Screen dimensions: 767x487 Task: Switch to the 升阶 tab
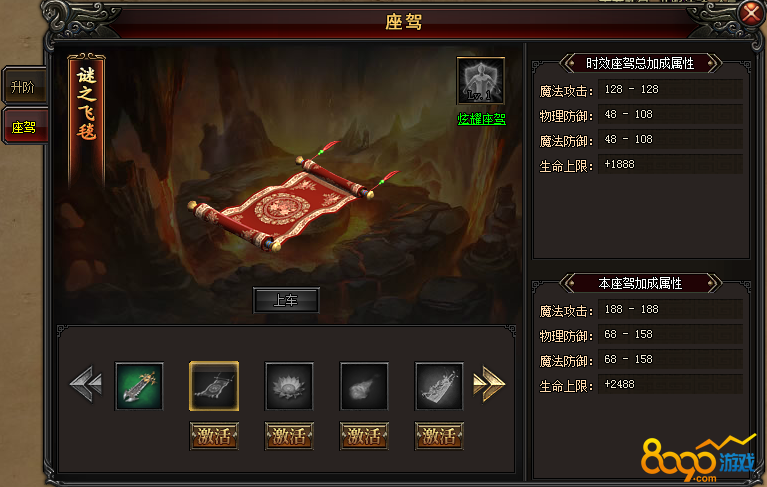pyautogui.click(x=24, y=87)
